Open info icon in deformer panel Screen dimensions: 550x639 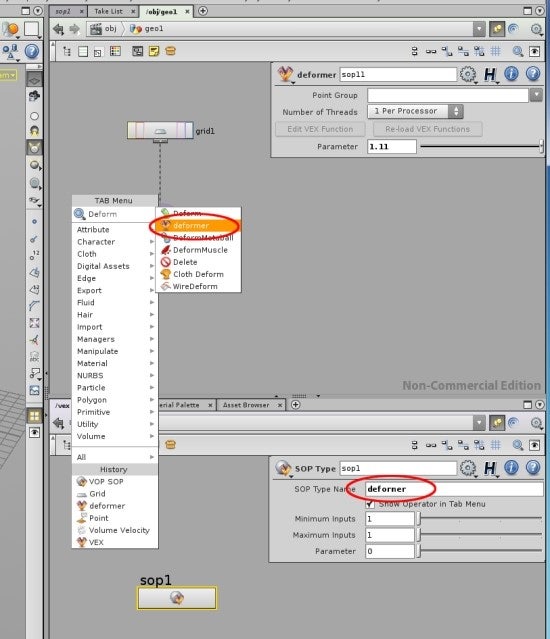click(511, 74)
